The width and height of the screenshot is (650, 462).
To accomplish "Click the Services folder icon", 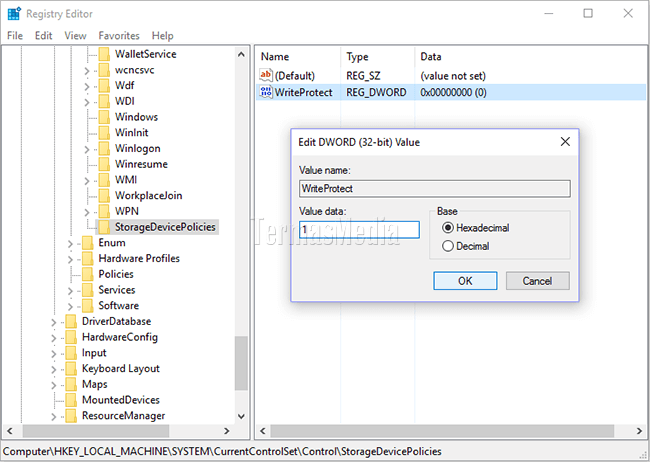I will pos(87,290).
